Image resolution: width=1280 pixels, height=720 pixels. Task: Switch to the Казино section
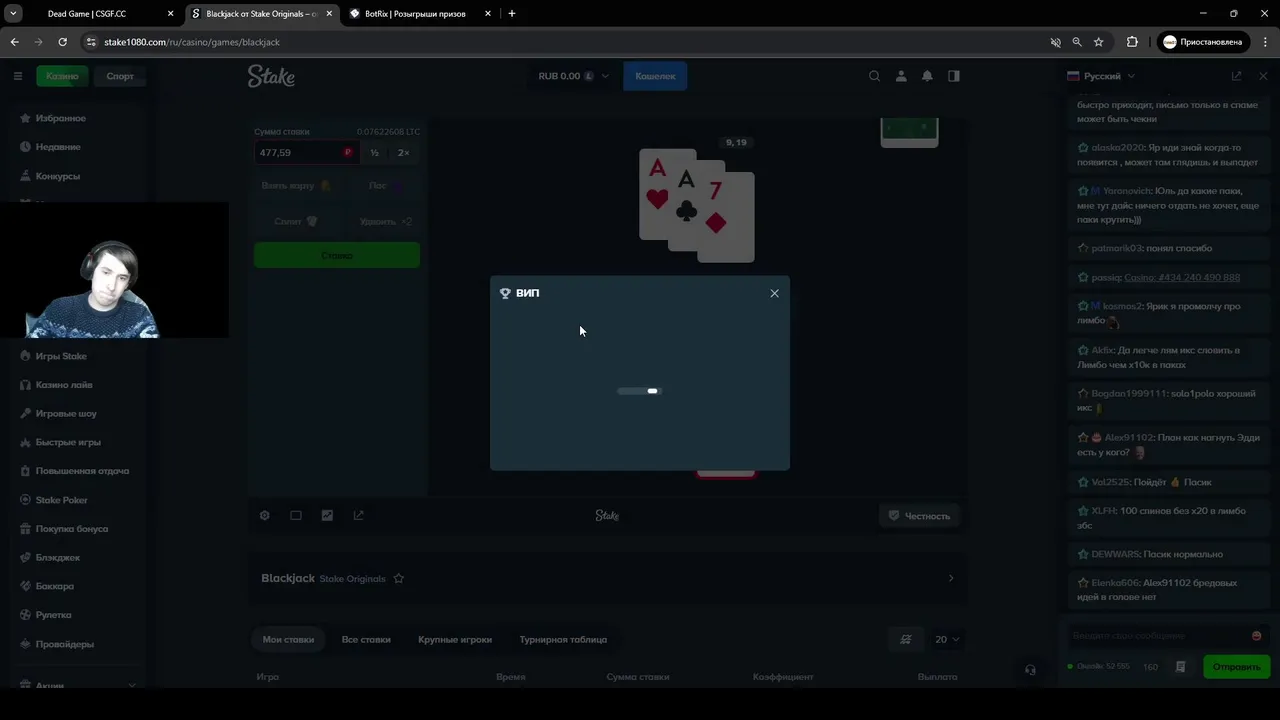(62, 76)
